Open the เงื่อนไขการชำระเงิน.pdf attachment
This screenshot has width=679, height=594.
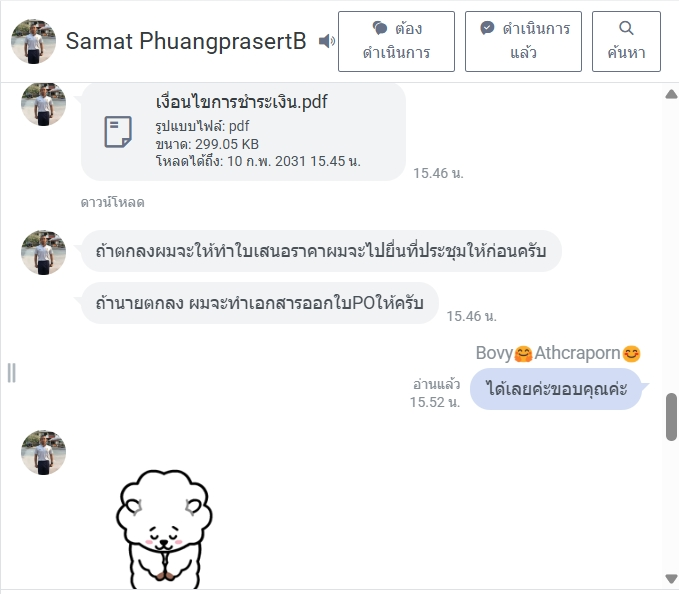click(241, 102)
